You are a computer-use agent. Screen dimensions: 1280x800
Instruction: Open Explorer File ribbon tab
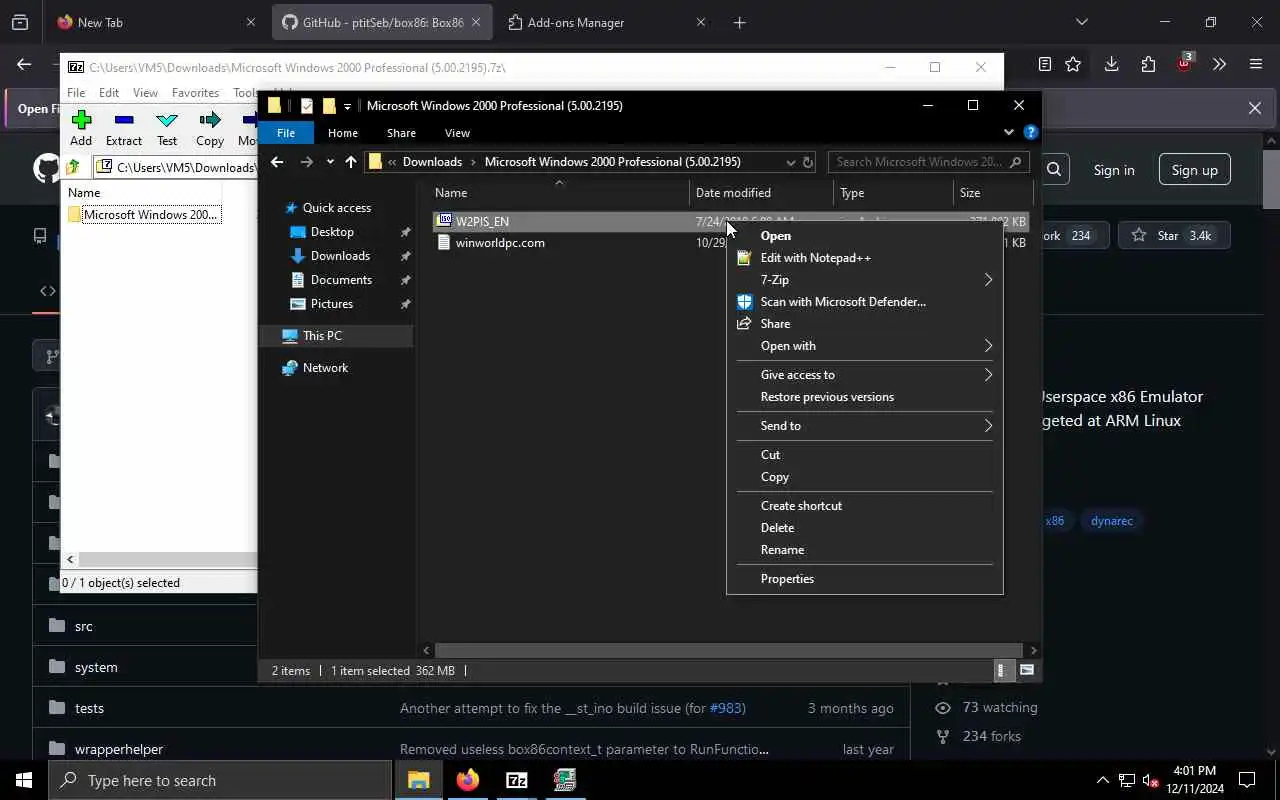click(x=286, y=133)
